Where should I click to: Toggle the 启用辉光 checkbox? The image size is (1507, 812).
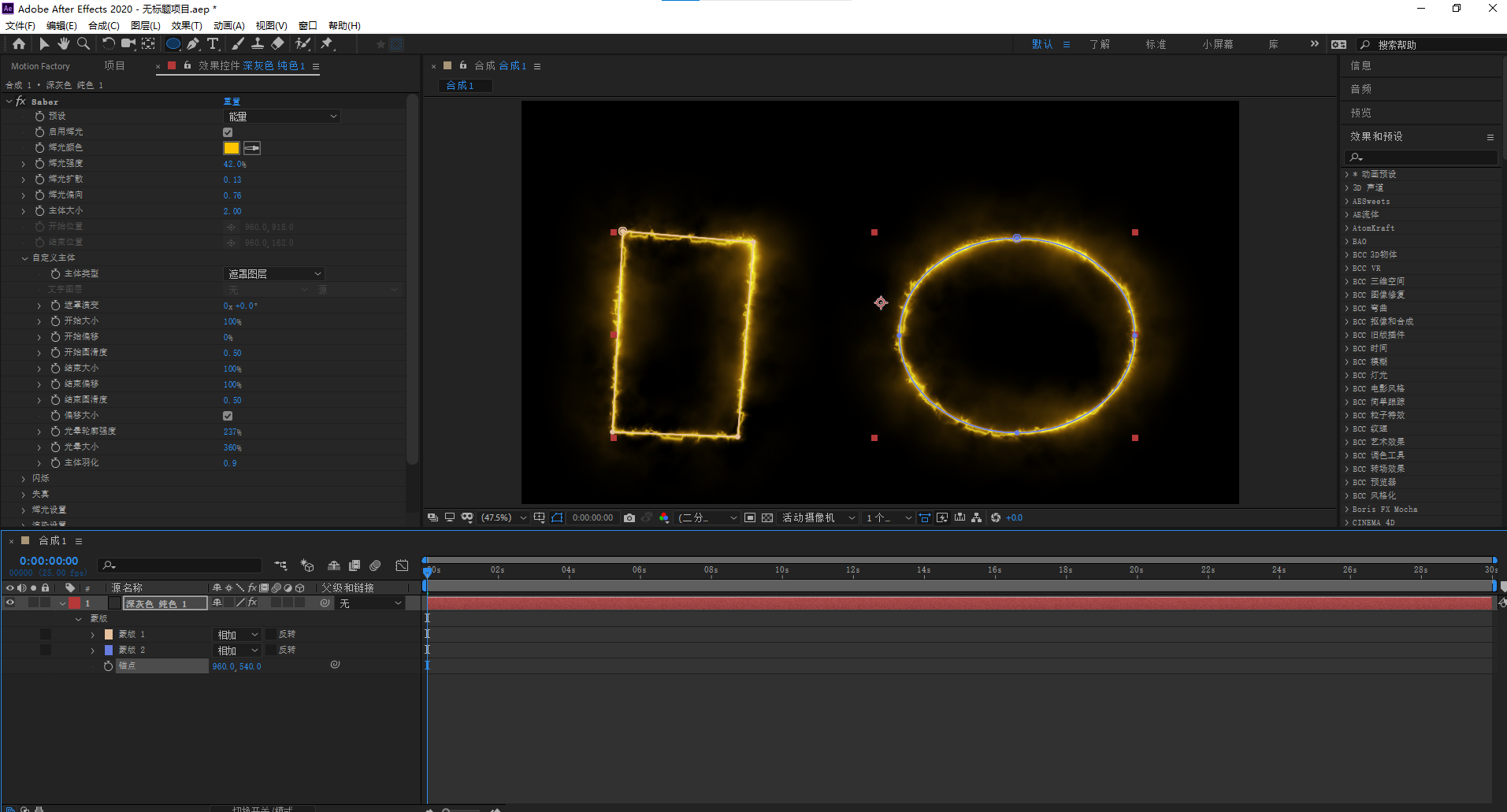(x=228, y=132)
